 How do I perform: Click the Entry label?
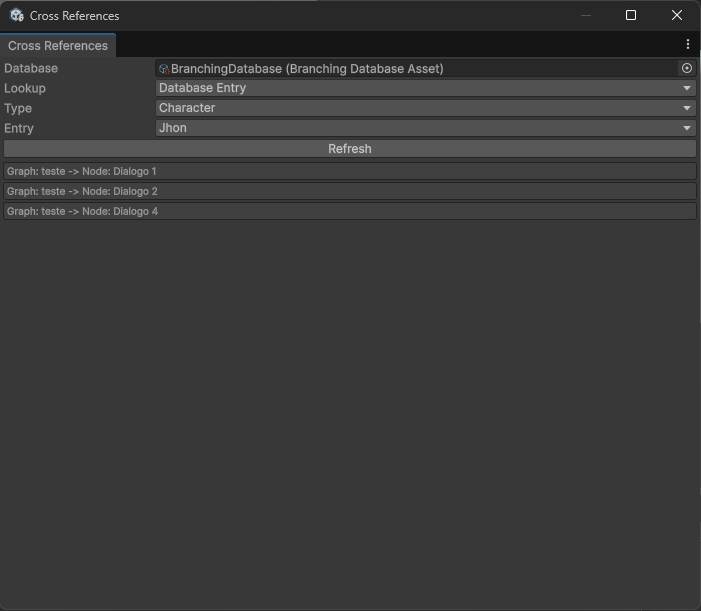[19, 128]
